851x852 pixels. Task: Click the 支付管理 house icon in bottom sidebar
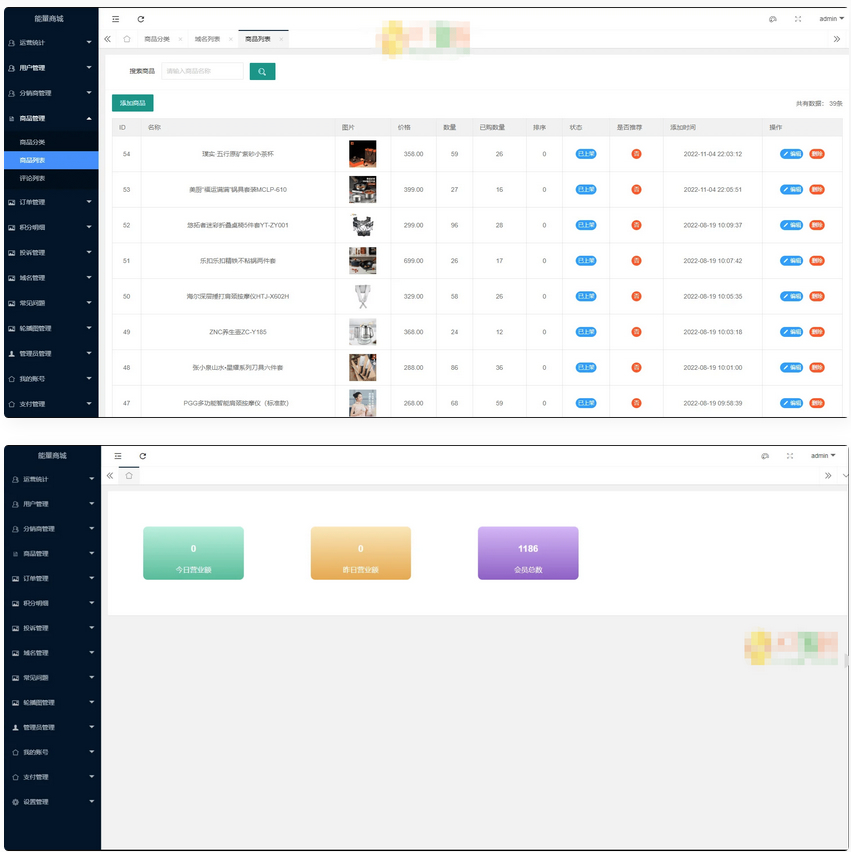(15, 778)
